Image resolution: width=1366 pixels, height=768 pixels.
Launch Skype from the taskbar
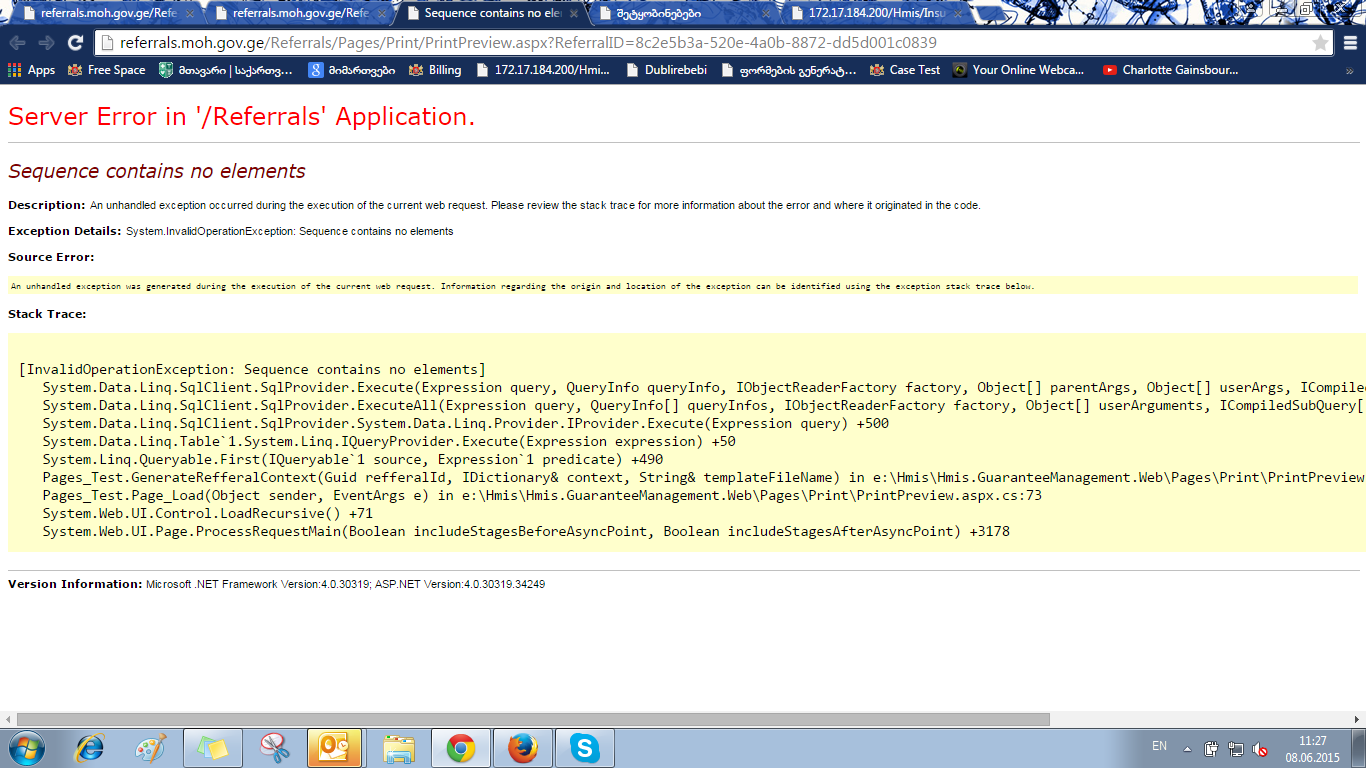pyautogui.click(x=584, y=748)
